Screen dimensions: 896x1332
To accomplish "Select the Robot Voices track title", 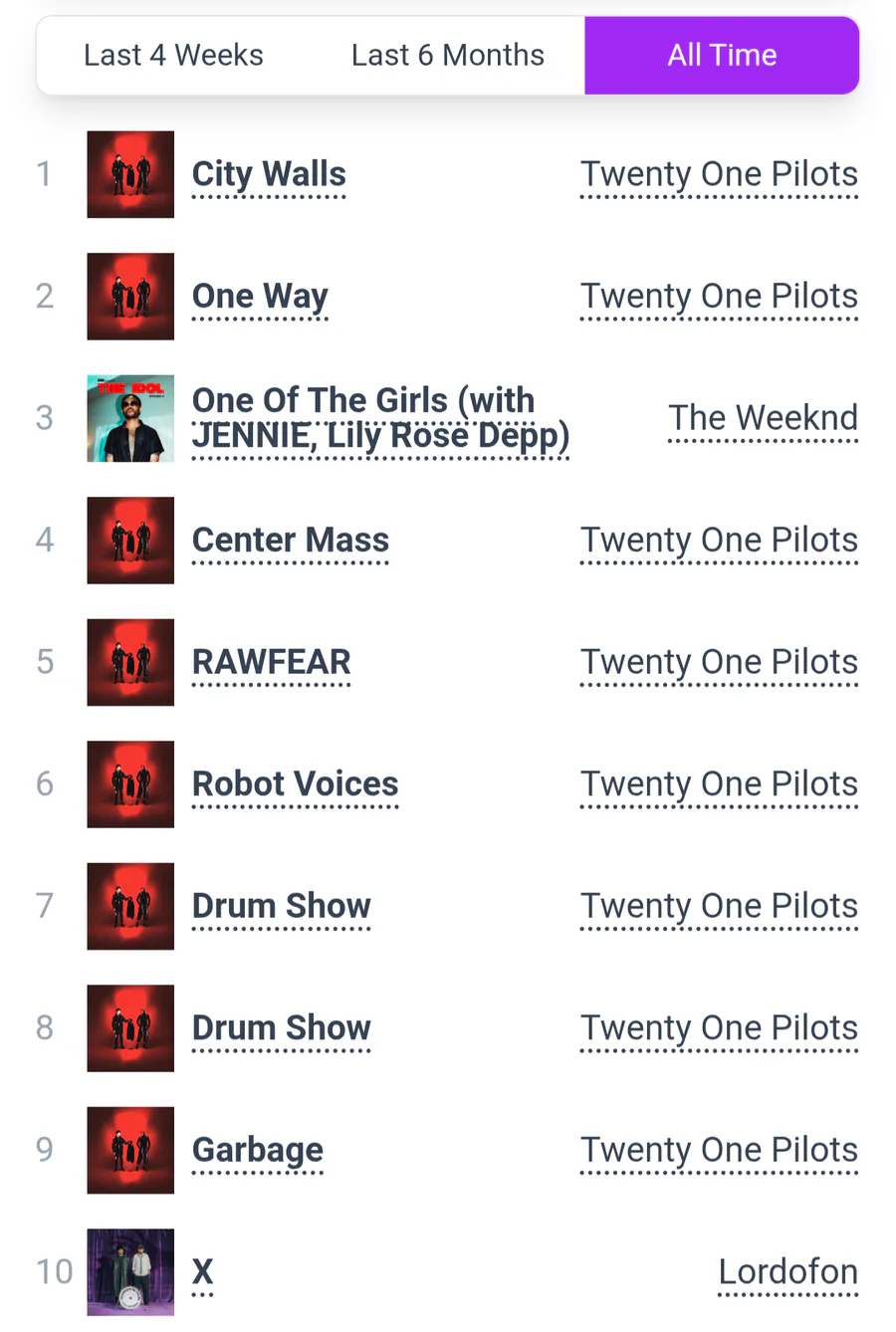I will (295, 784).
